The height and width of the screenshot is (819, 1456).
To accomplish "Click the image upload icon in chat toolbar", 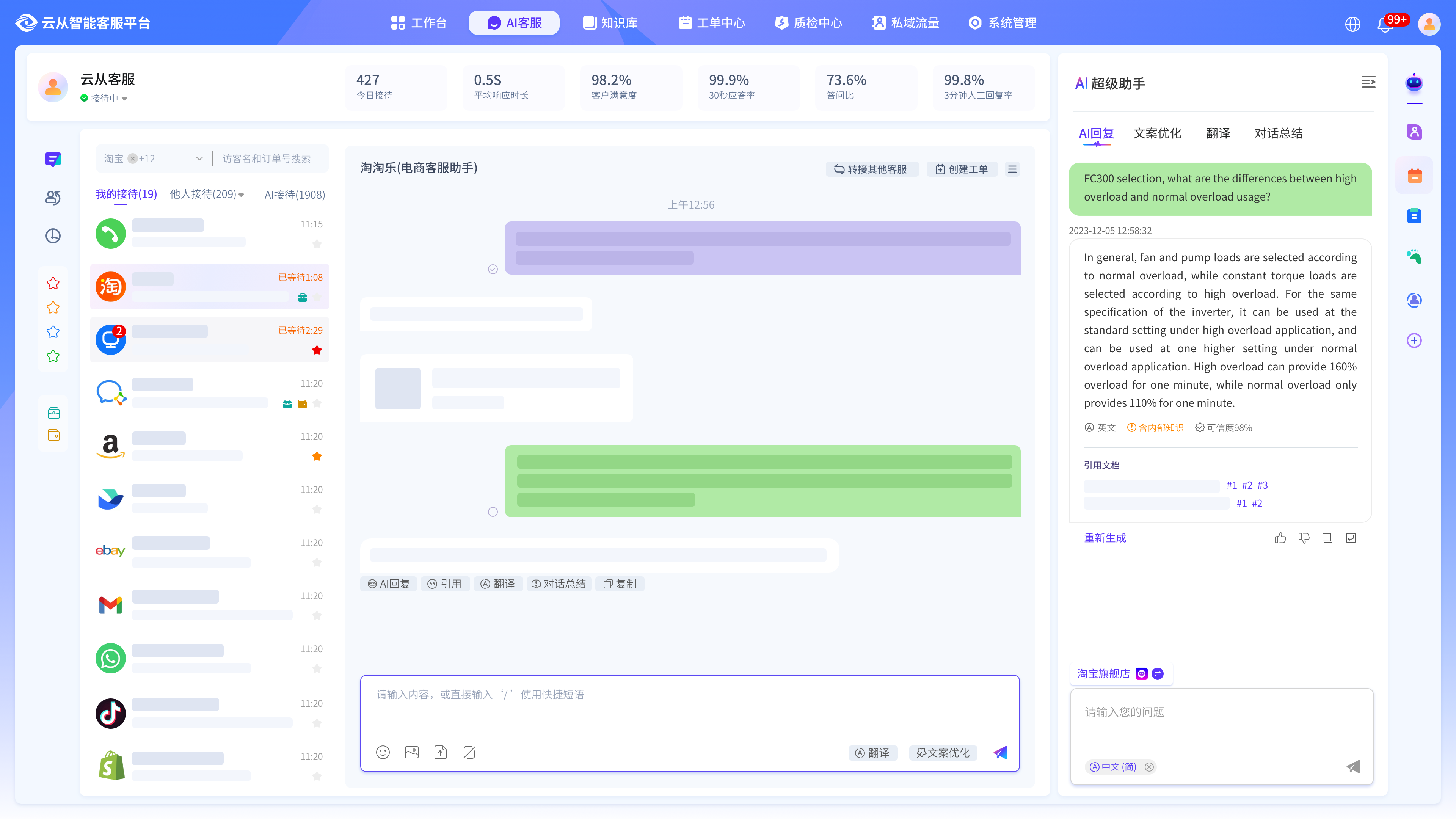I will point(411,752).
